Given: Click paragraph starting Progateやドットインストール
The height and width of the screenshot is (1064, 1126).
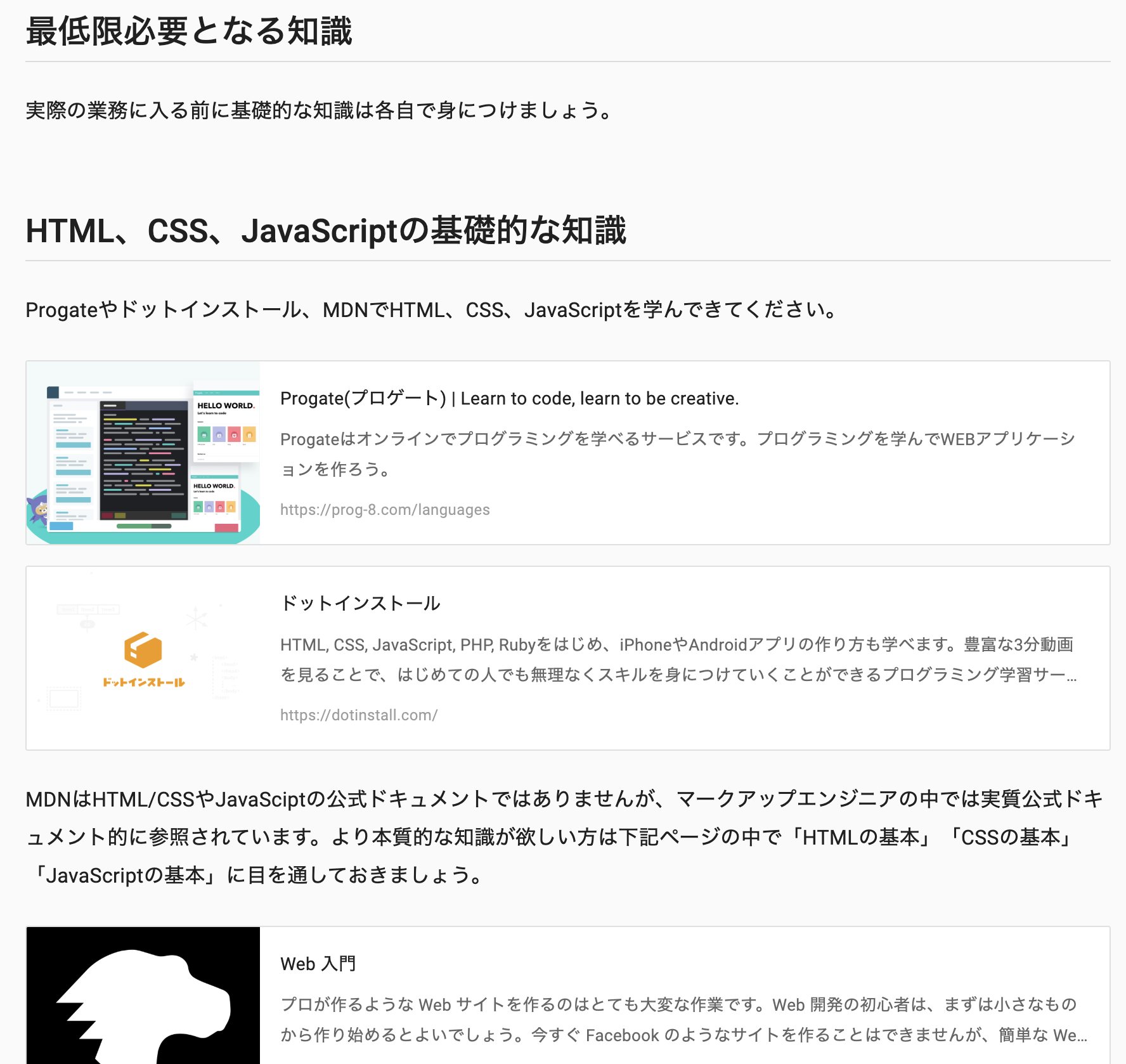Looking at the screenshot, I should click(x=432, y=309).
